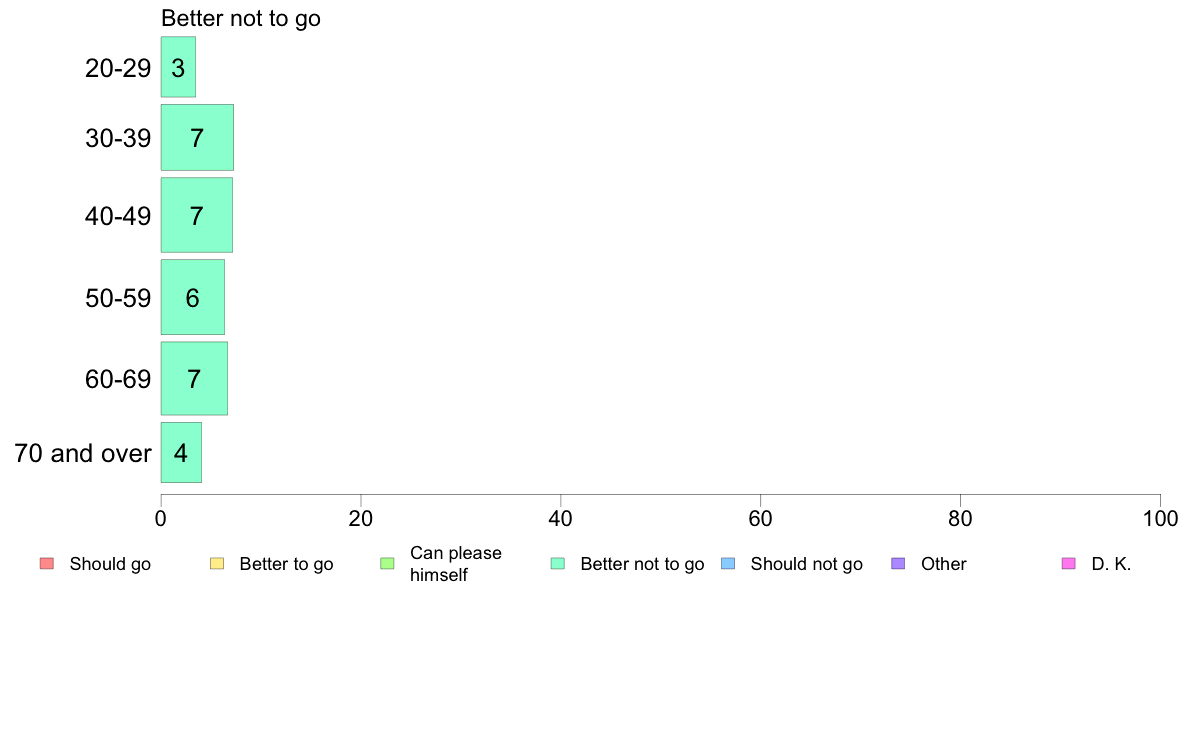The width and height of the screenshot is (1188, 736).
Task: Click the 100 tick on x-axis
Action: pyautogui.click(x=1160, y=518)
